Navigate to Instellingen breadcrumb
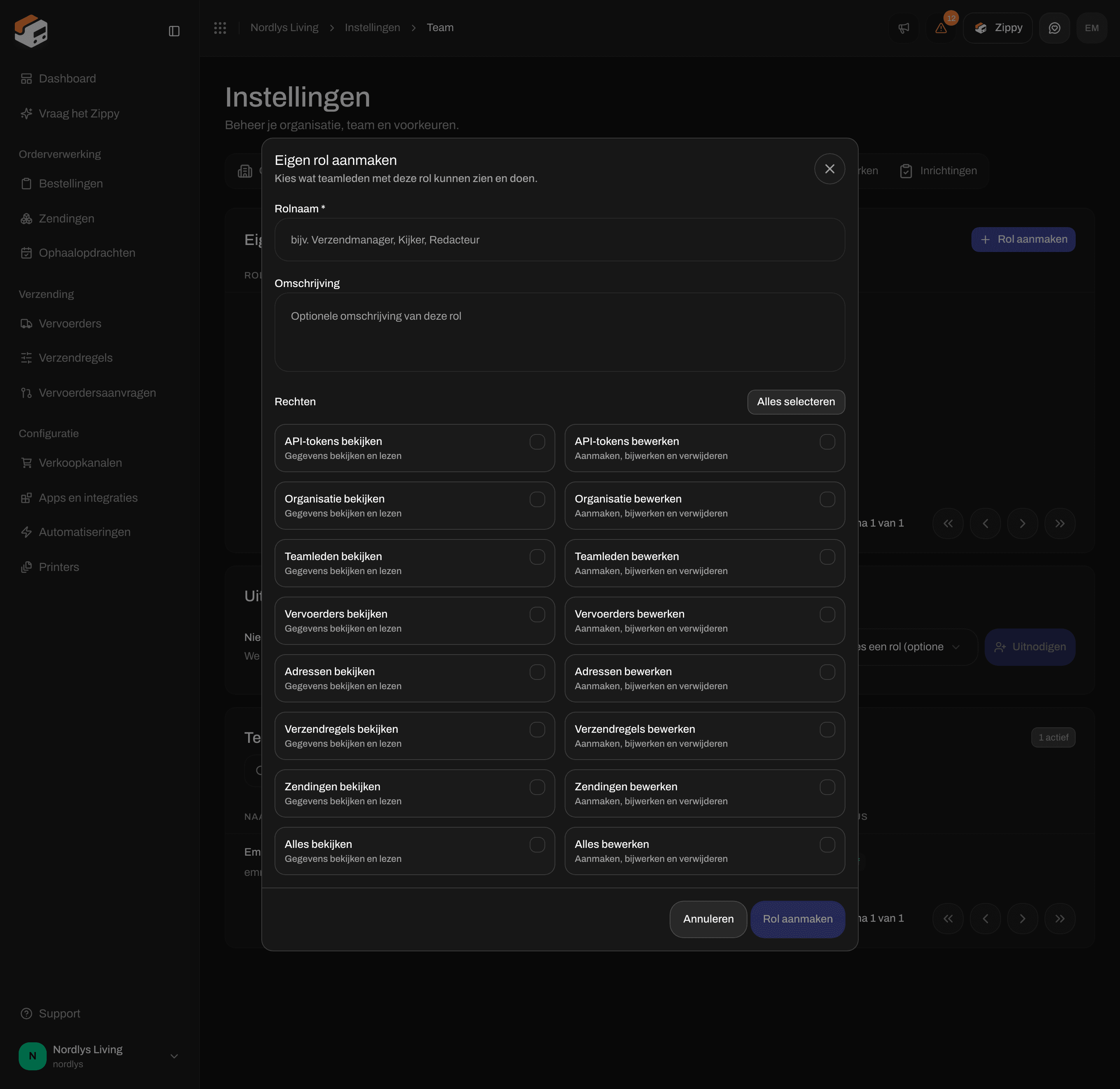The height and width of the screenshot is (1089, 1120). click(x=373, y=28)
